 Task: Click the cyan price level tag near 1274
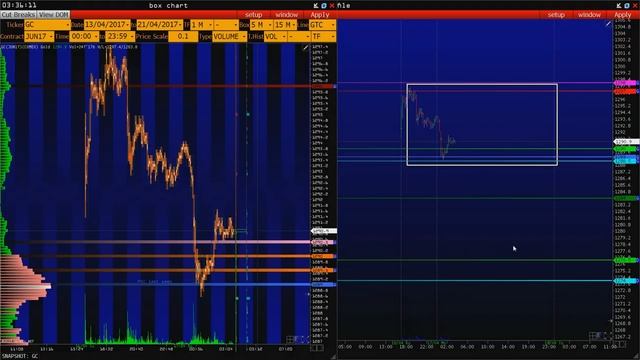point(626,281)
